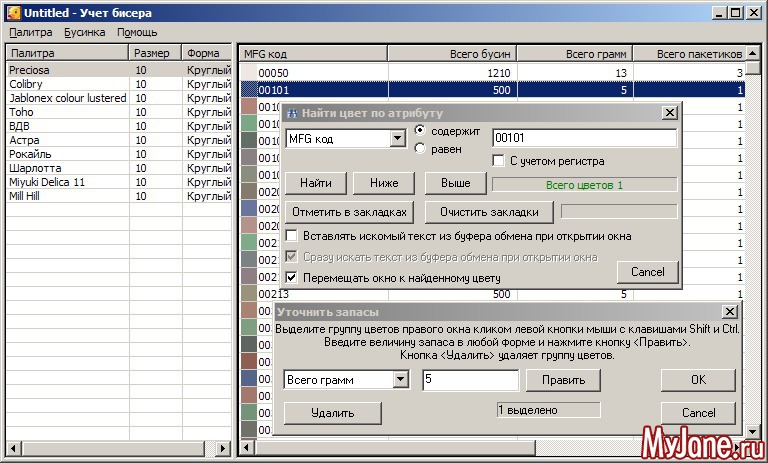Check 'Вставлять искомый текст из буфера обмена' option
768x463 pixels.
292,236
